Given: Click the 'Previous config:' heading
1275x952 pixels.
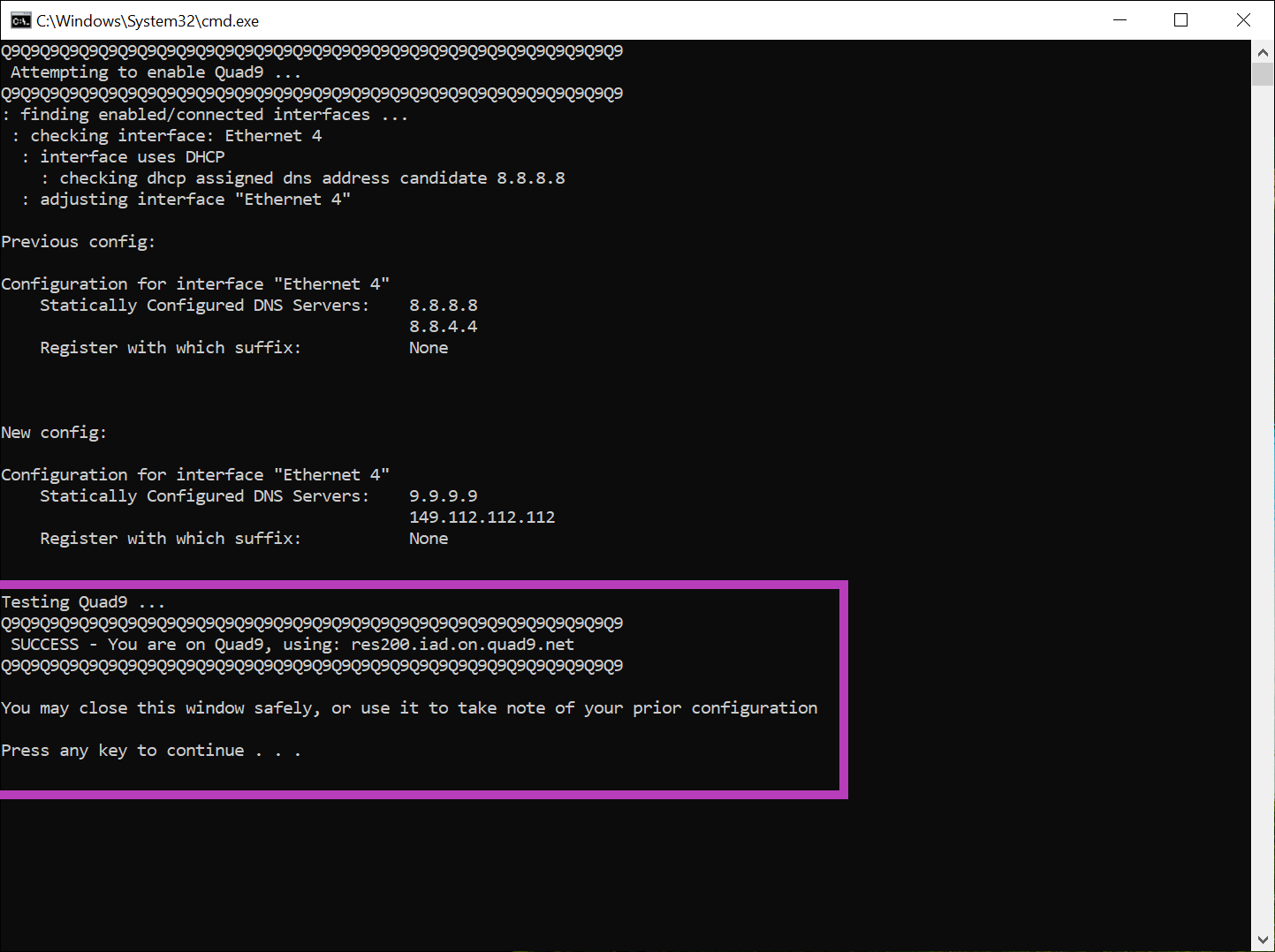Looking at the screenshot, I should click(79, 242).
